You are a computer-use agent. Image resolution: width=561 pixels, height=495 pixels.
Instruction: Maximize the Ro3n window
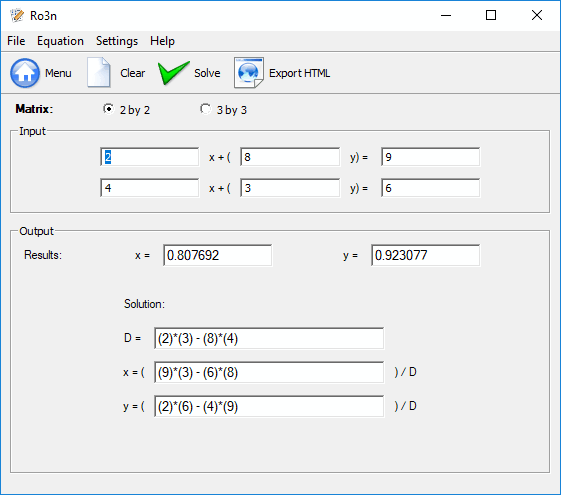(491, 15)
